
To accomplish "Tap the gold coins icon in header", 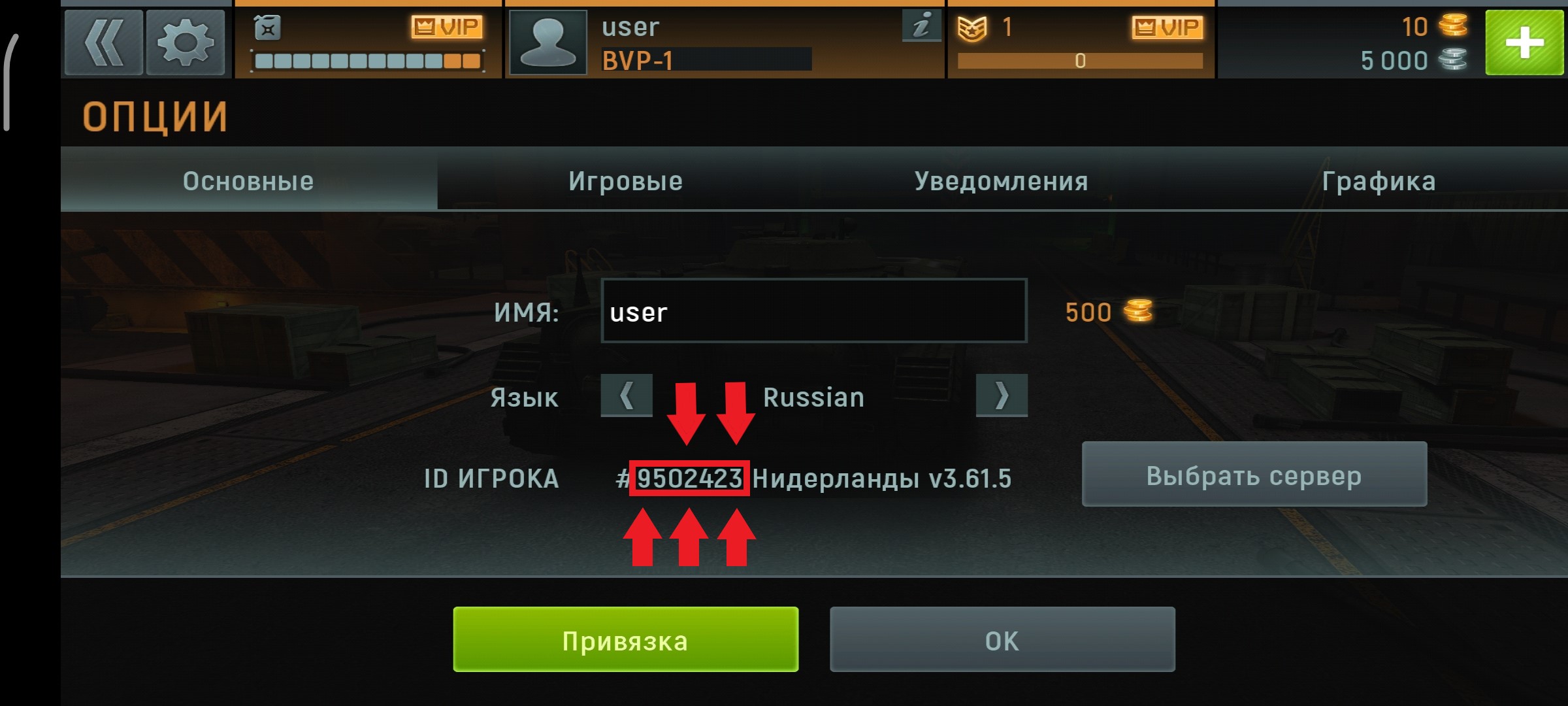I will coord(1454,25).
